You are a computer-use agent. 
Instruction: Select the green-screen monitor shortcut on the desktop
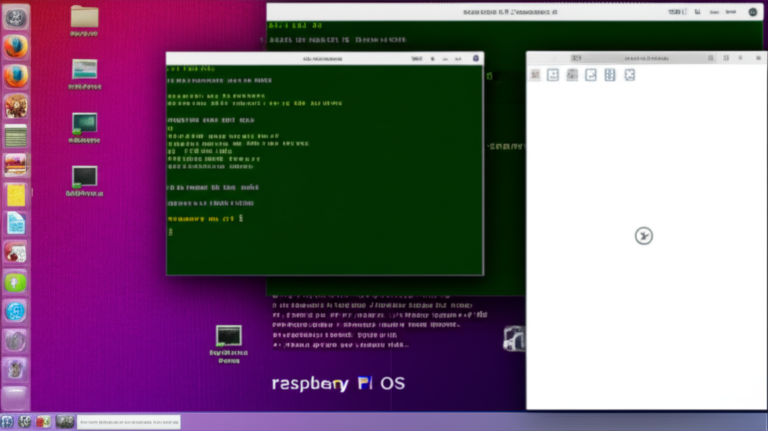coord(84,123)
